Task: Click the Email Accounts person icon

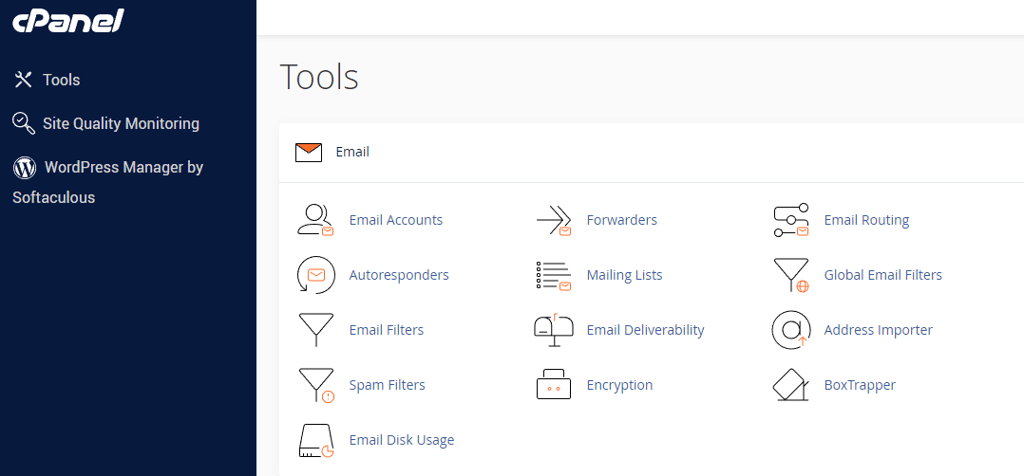Action: coord(316,220)
